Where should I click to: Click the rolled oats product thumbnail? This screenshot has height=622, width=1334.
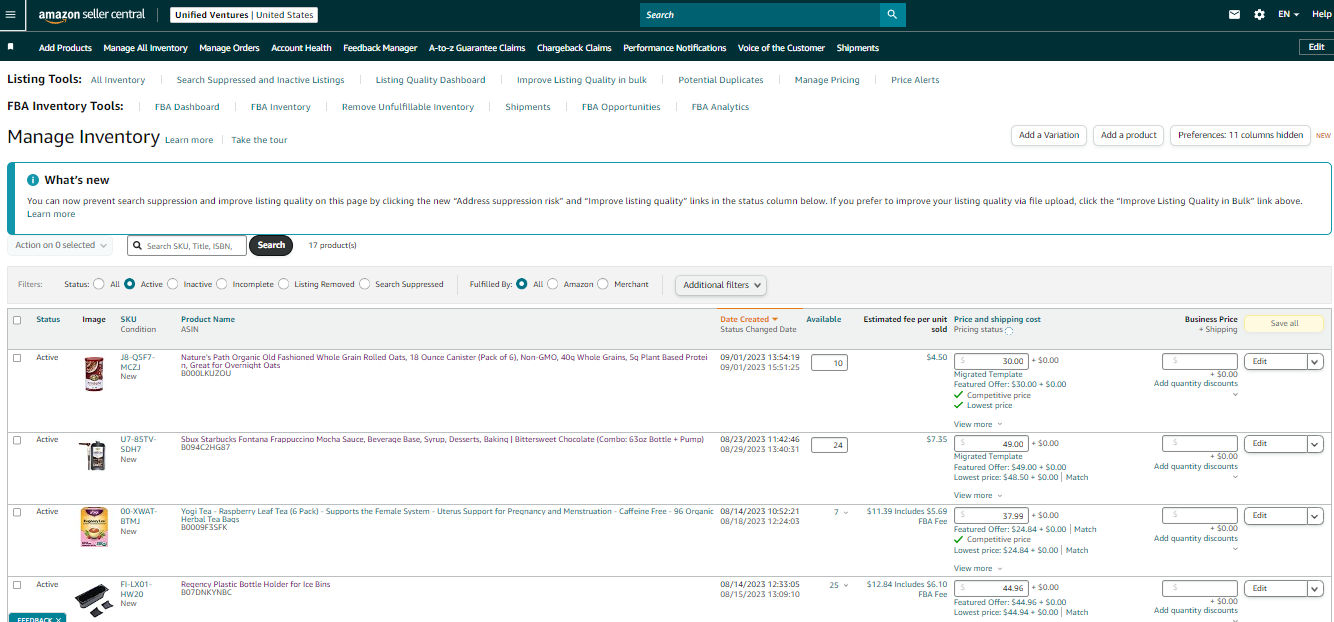point(95,374)
